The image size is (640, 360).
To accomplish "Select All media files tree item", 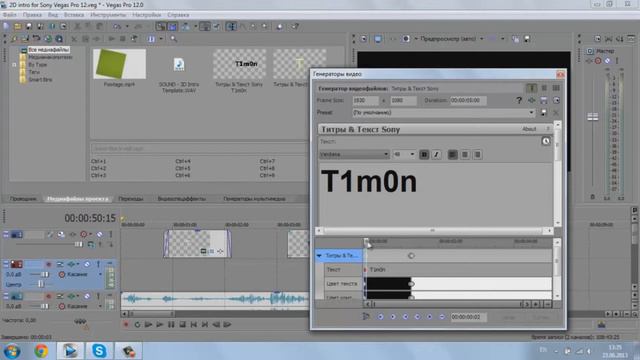I will point(48,49).
